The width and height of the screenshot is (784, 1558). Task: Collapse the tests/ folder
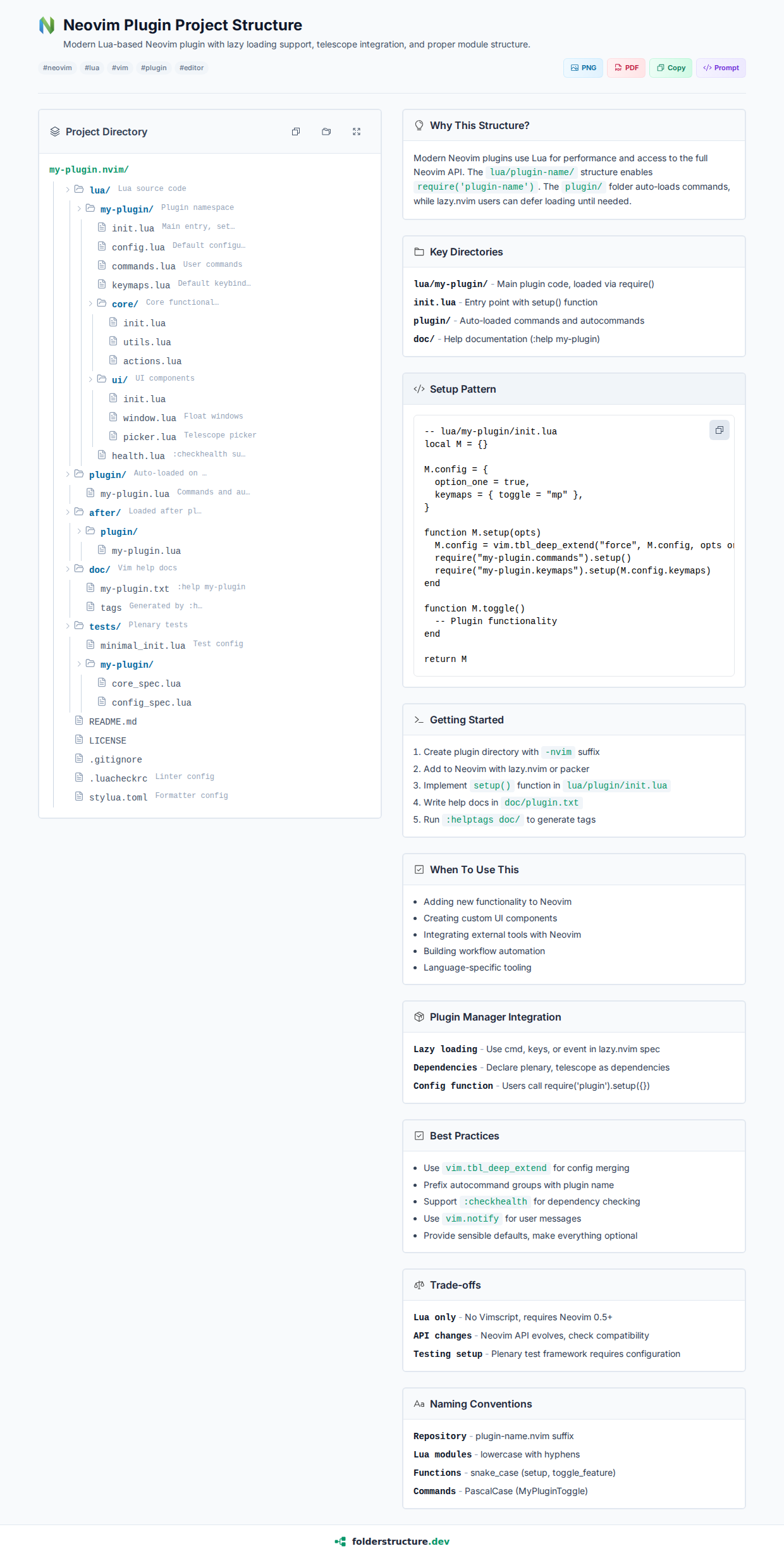(x=68, y=626)
